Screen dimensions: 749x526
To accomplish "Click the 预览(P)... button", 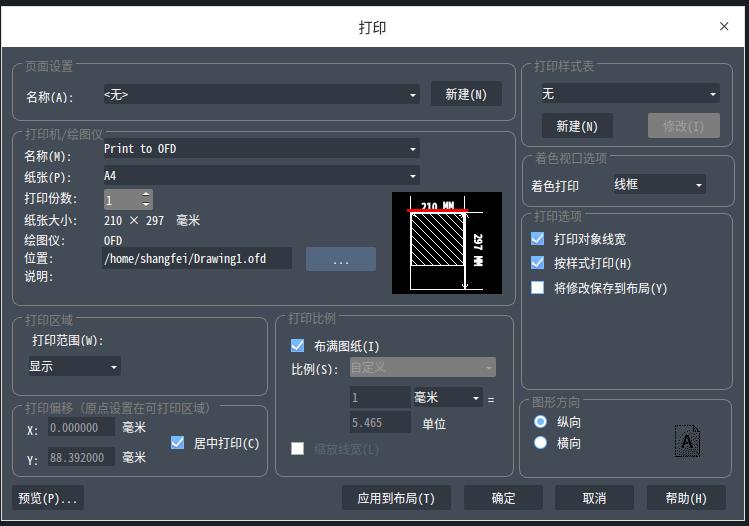I will coord(48,498).
